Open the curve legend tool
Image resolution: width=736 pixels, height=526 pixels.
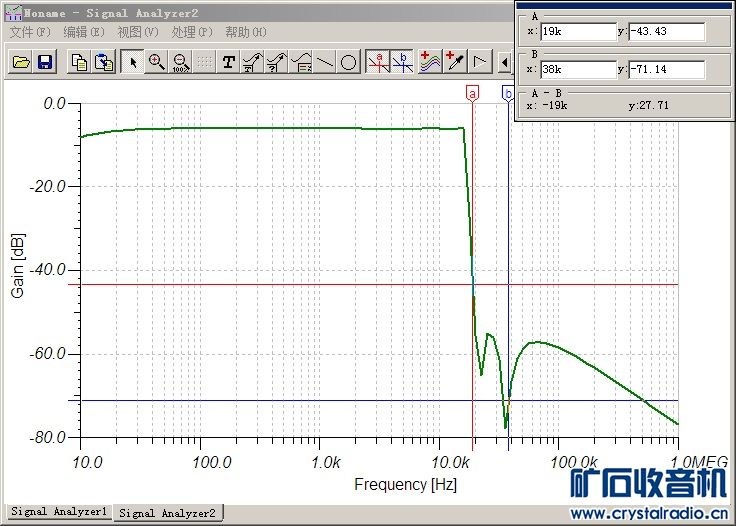point(301,62)
